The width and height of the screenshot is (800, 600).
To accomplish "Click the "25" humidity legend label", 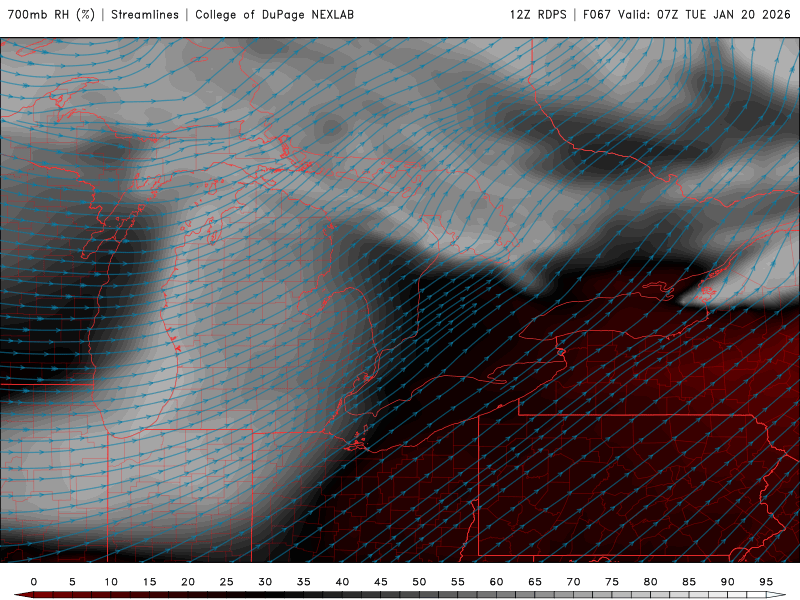I will click(227, 582).
